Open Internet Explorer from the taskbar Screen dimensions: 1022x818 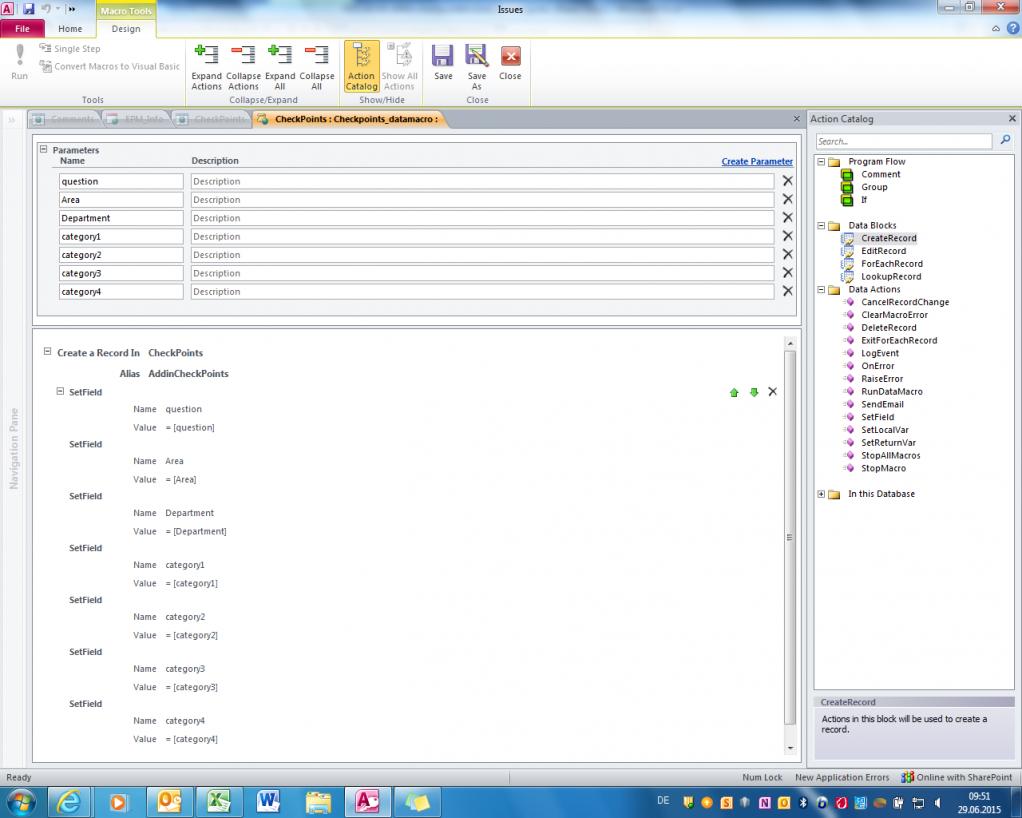click(x=69, y=801)
